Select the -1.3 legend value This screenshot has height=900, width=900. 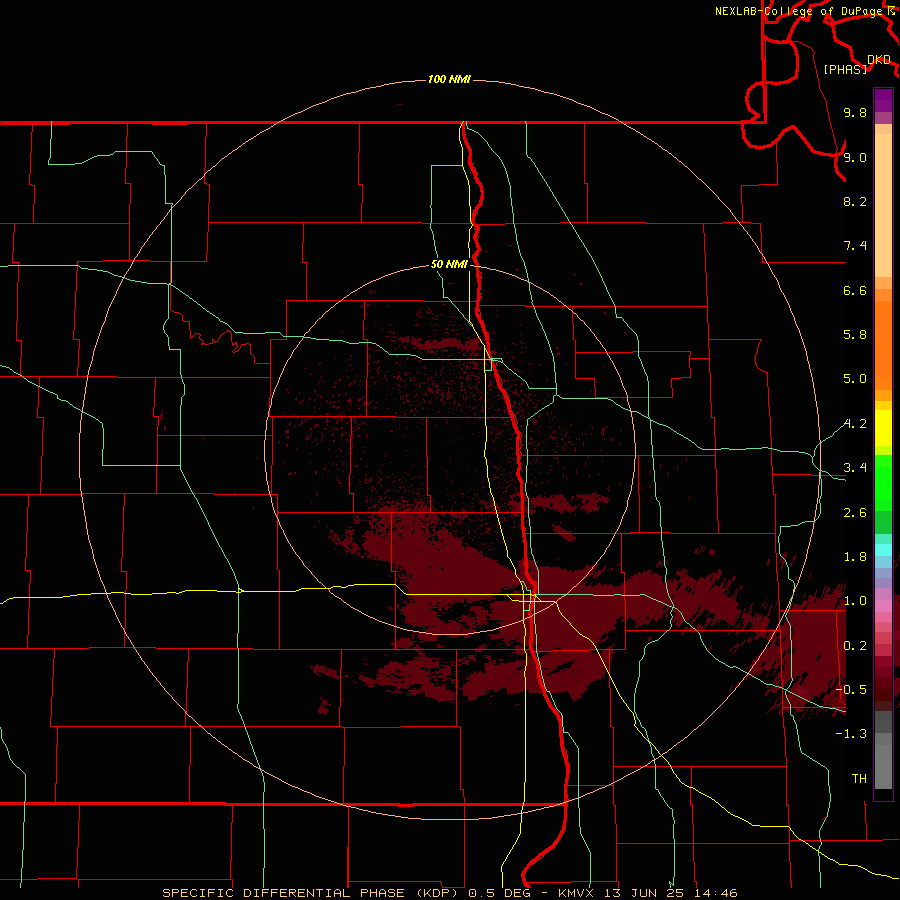click(x=851, y=734)
